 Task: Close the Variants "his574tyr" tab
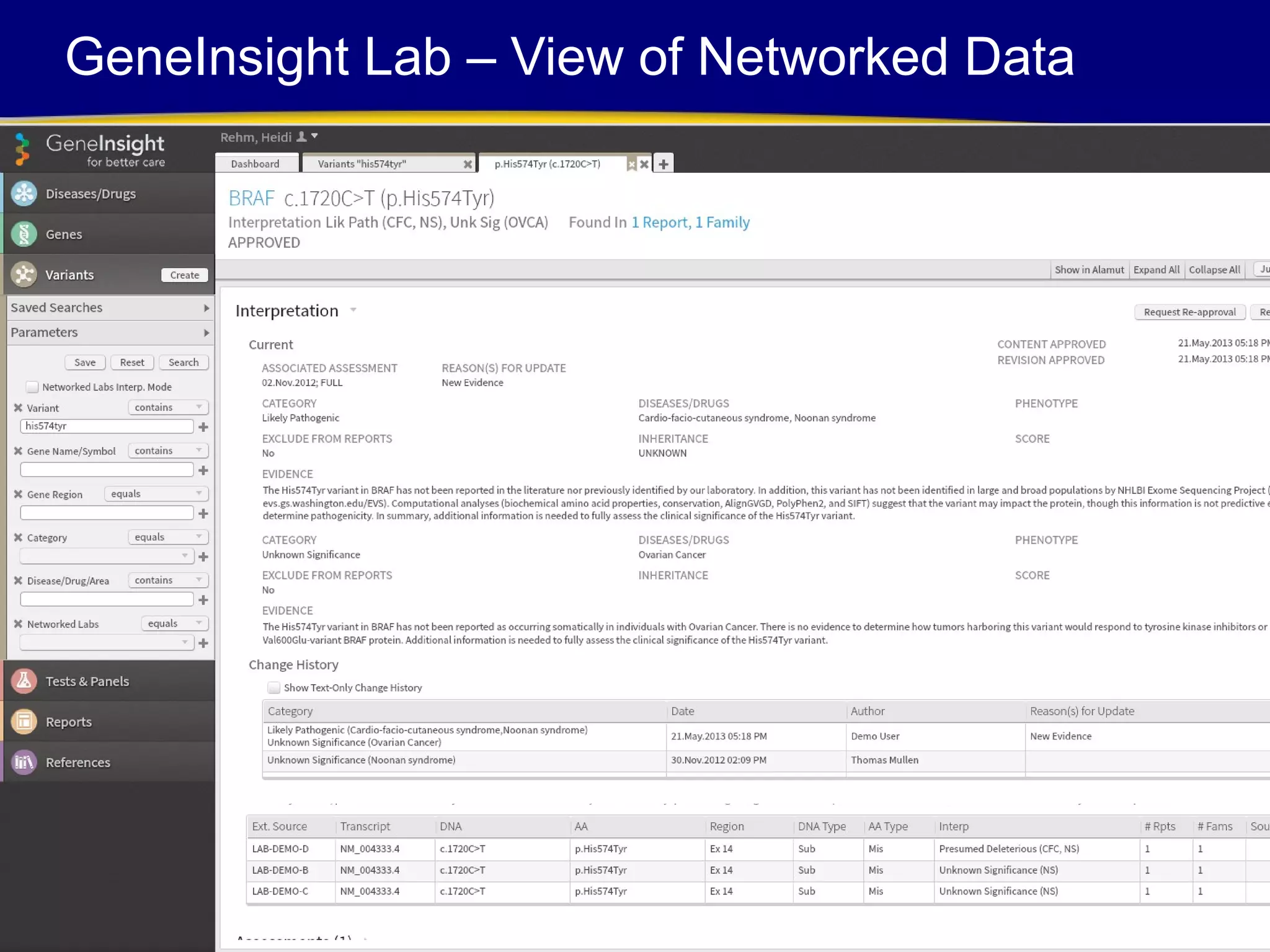coord(468,164)
